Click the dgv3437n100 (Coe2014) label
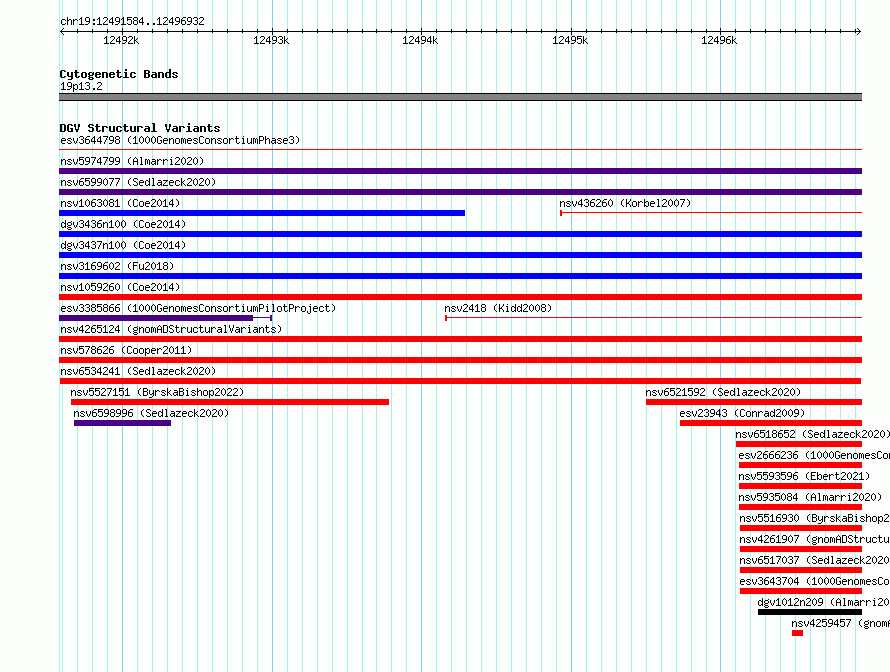 coord(123,245)
